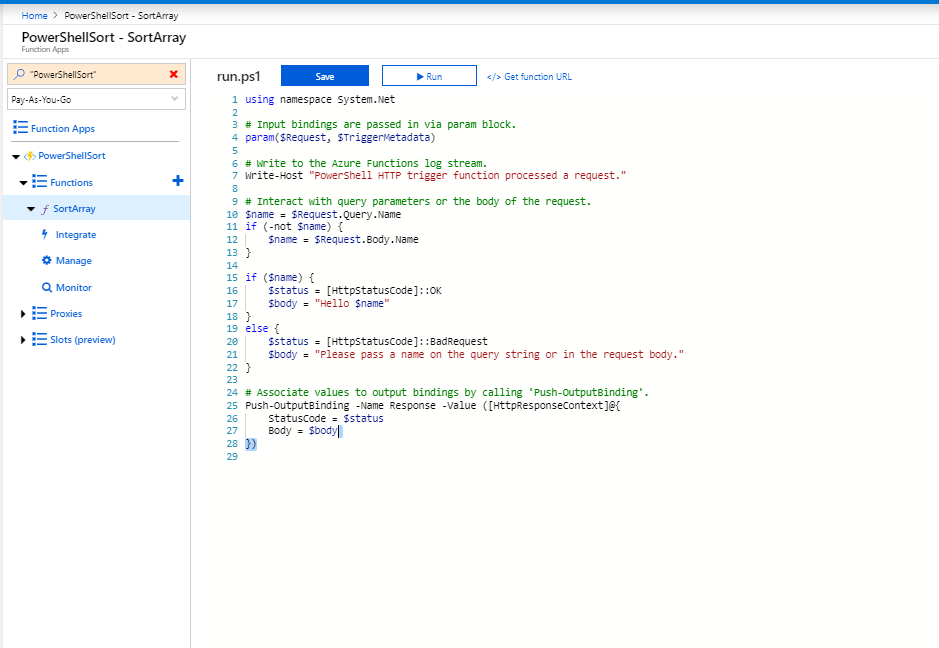Save the run.ps1 file
Viewport: 939px width, 648px height.
click(x=325, y=76)
